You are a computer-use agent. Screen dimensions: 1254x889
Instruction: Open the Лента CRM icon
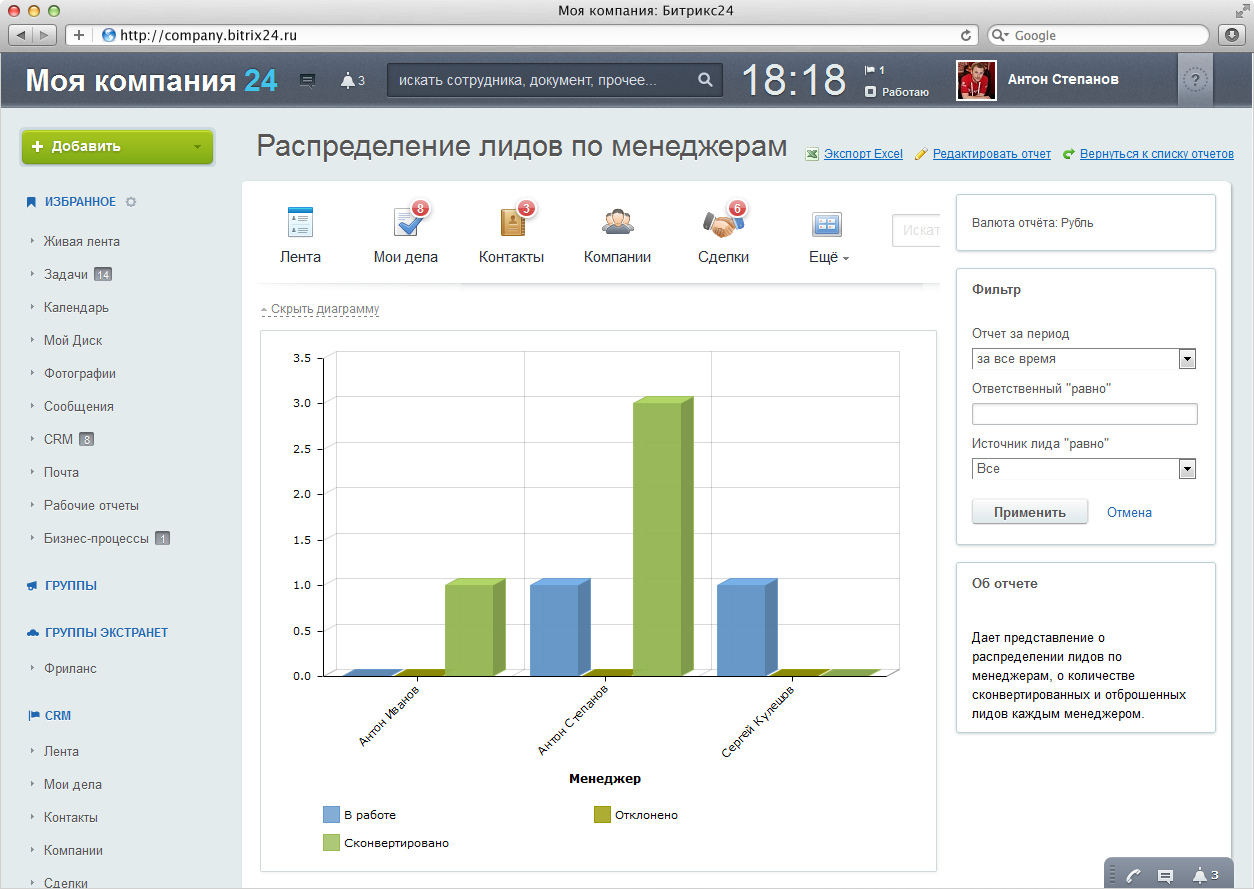pos(300,221)
